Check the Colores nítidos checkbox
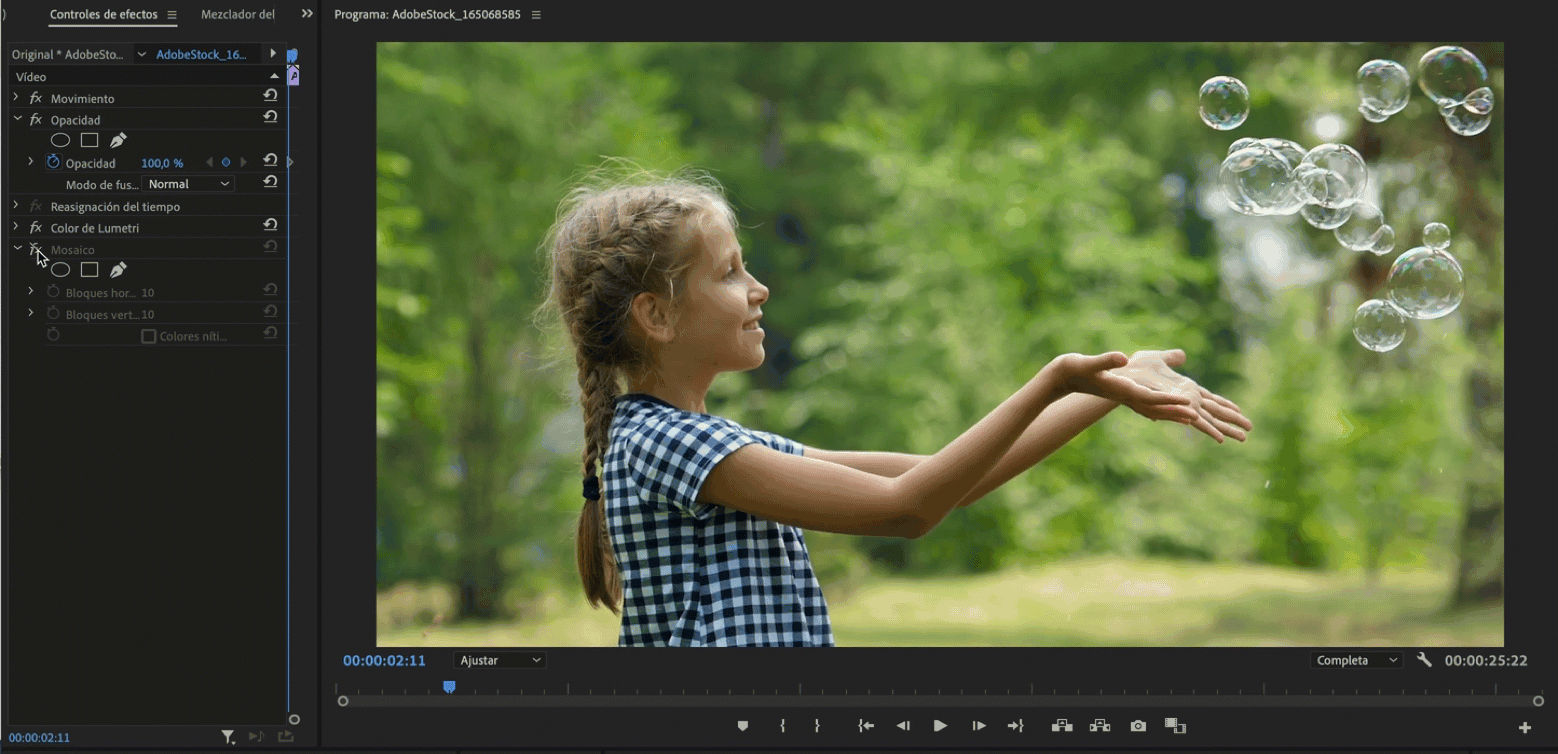 149,336
